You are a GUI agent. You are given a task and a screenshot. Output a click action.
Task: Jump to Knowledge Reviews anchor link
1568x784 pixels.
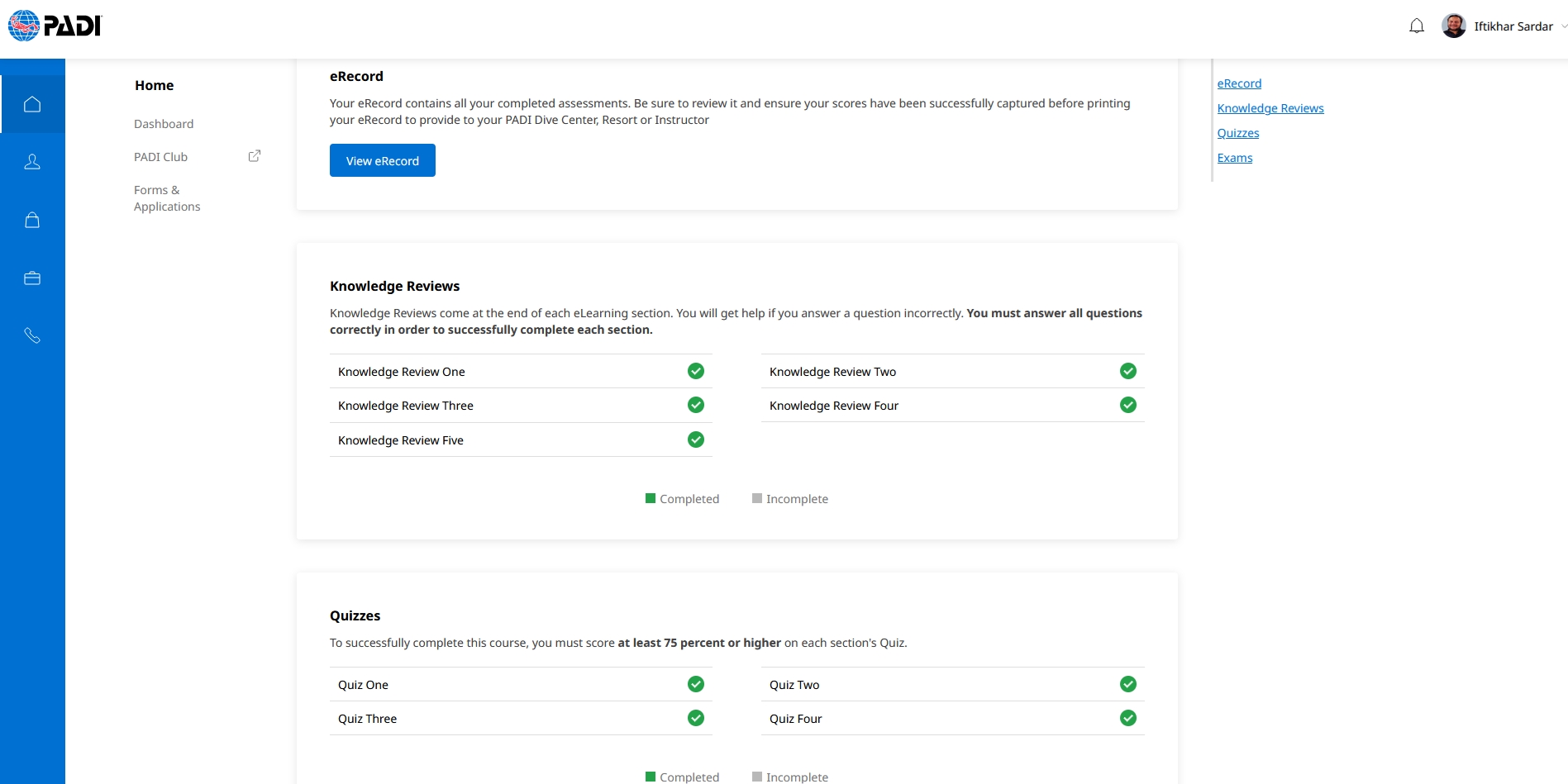(x=1270, y=108)
